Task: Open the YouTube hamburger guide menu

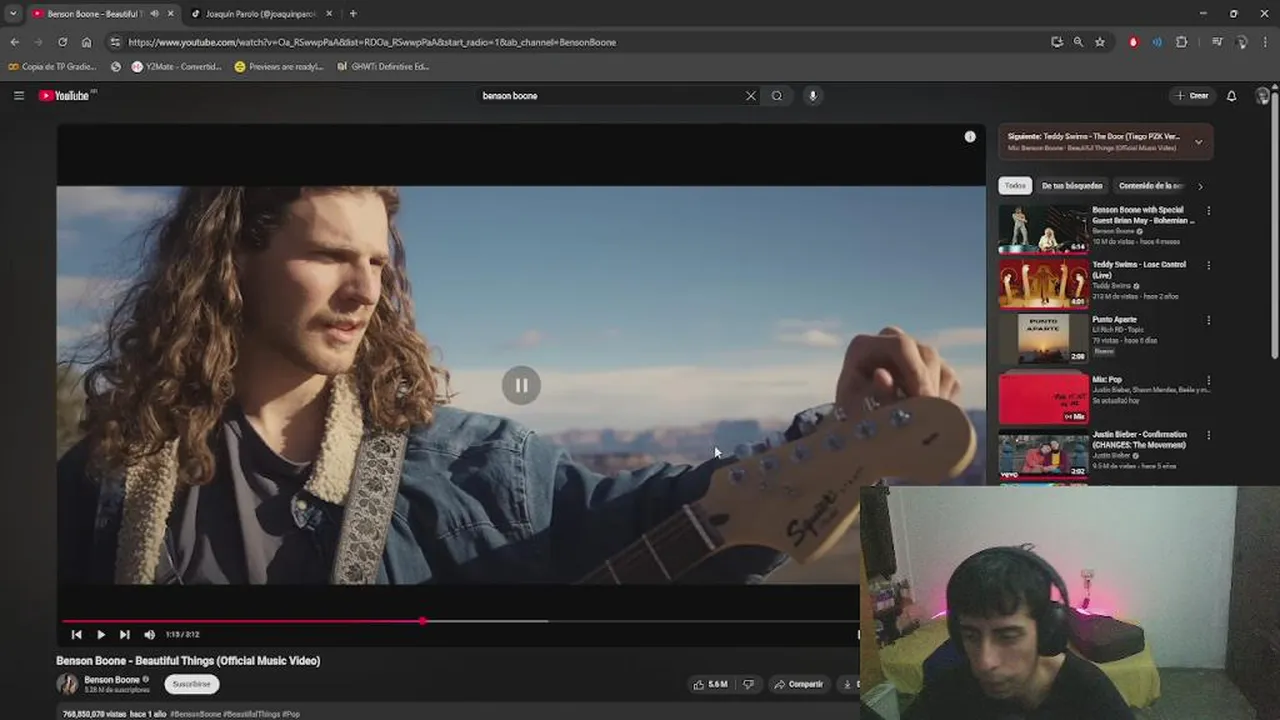Action: click(18, 95)
